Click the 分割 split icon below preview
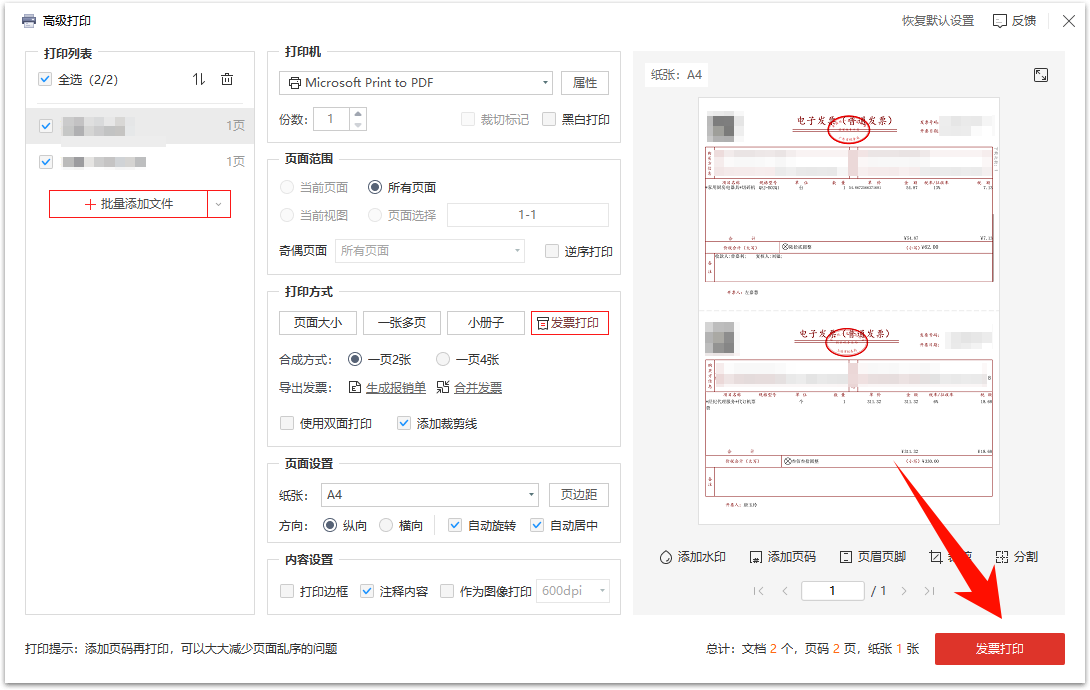Image resolution: width=1090 pixels, height=690 pixels. [1001, 556]
